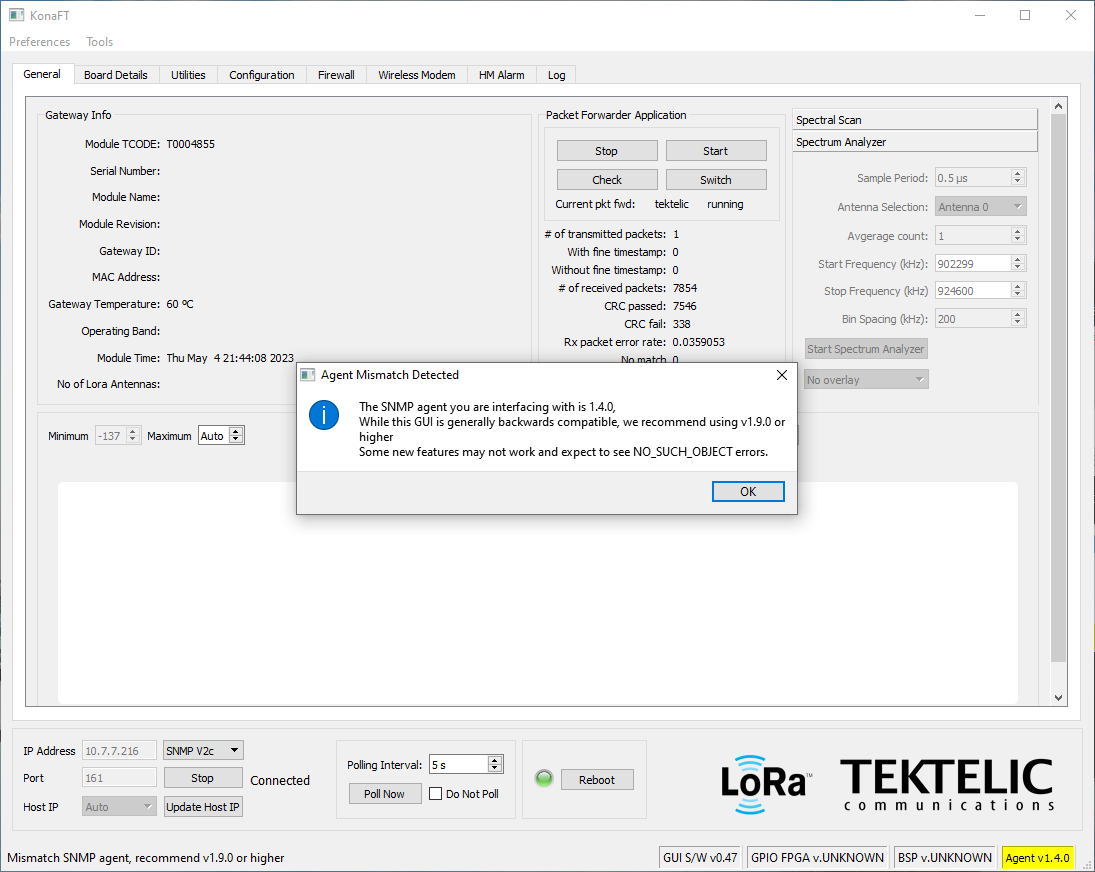Click the BSP v.UNKNOWN status entry
Viewport: 1095px width, 872px height.
(945, 857)
